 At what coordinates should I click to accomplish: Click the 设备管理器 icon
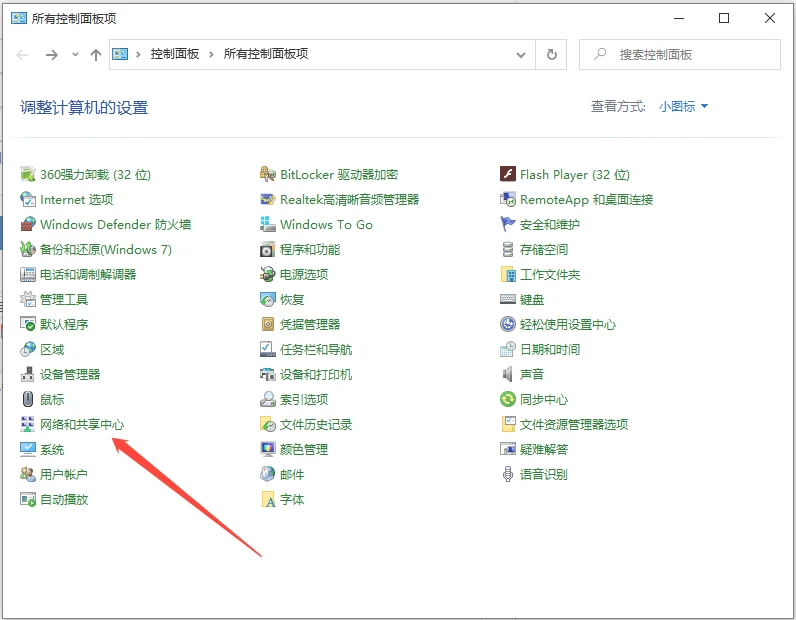27,374
